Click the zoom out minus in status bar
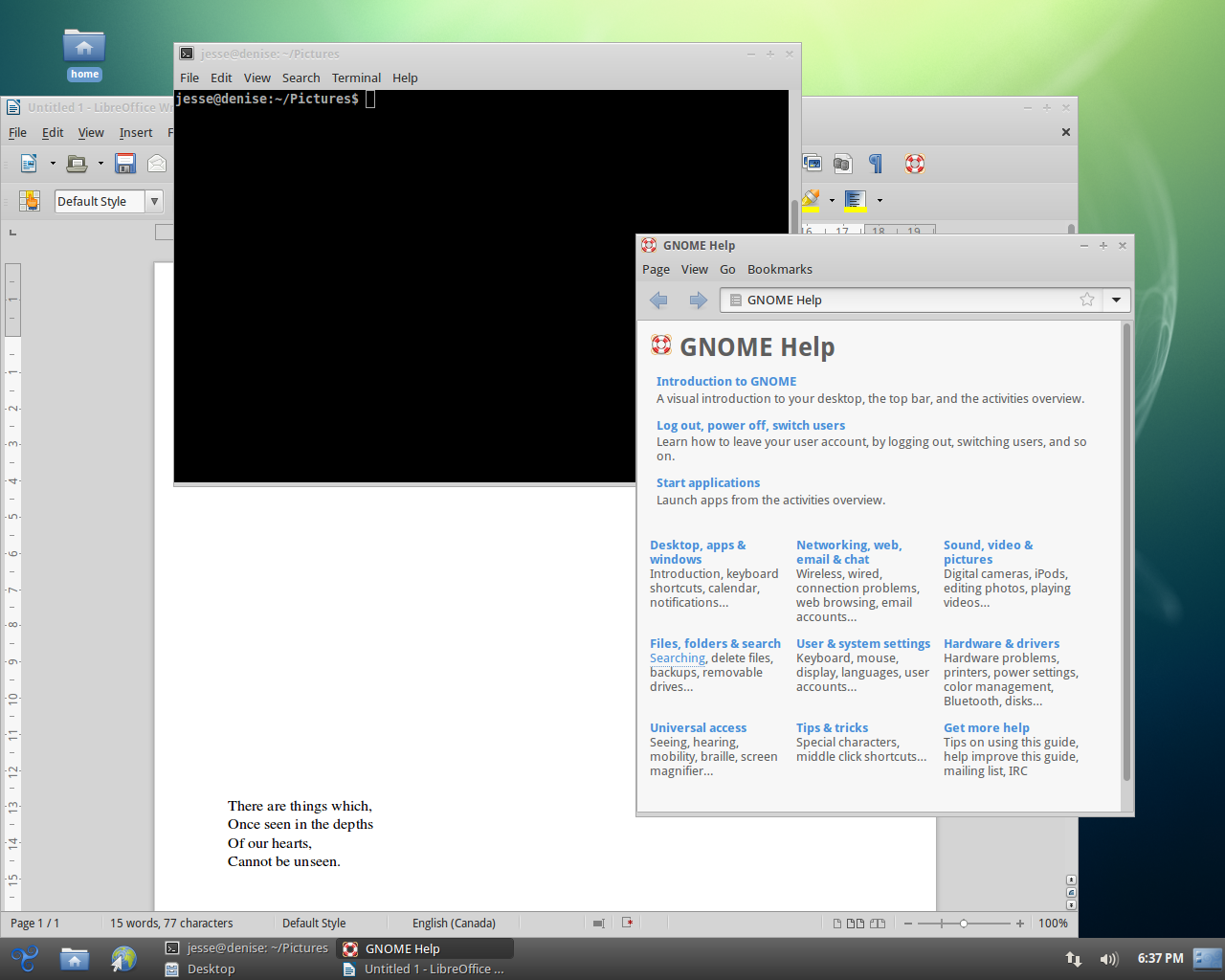The height and width of the screenshot is (980, 1225). coord(908,924)
